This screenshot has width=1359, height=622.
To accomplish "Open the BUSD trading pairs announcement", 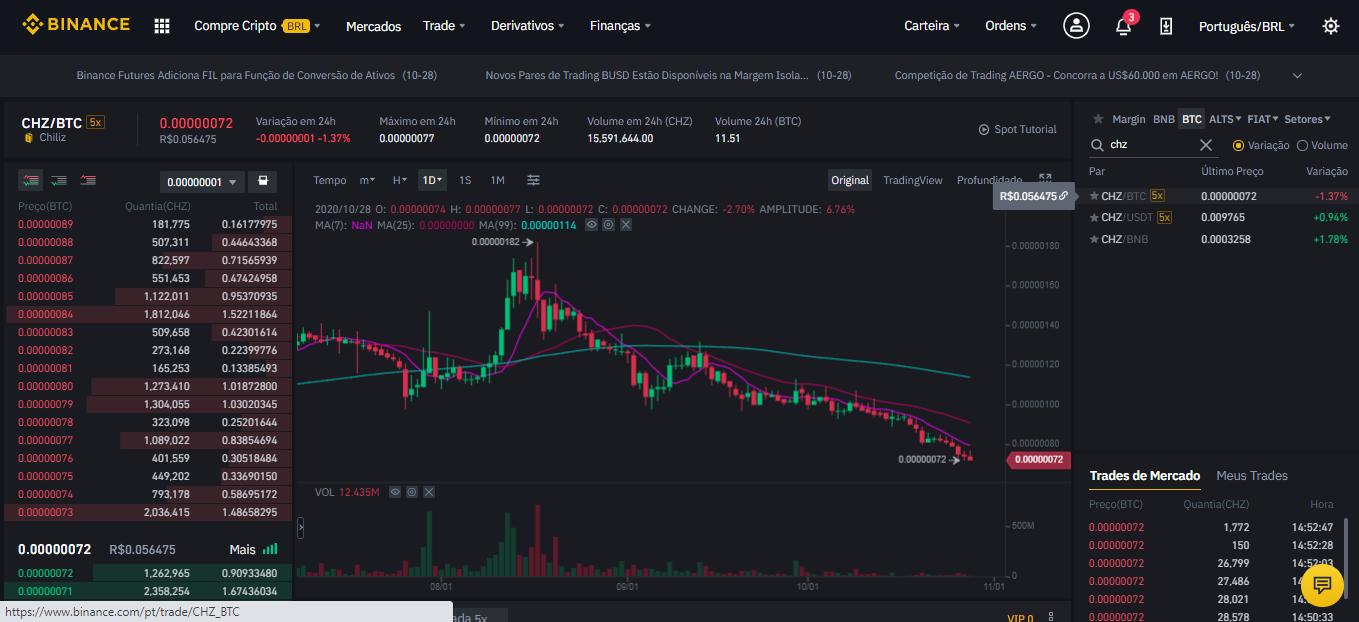I will [668, 75].
